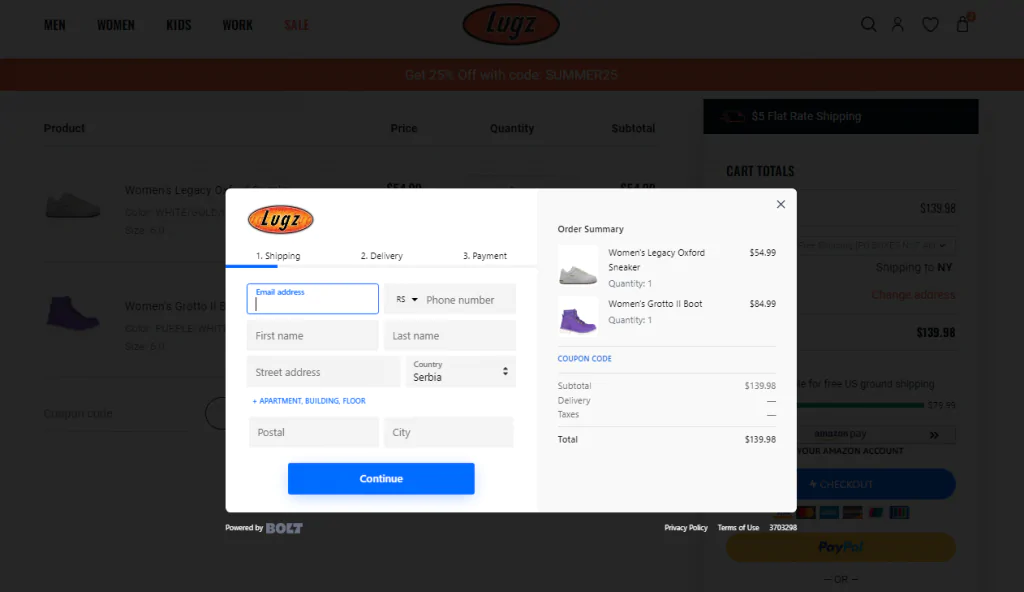The image size is (1024, 592).
Task: Open the WOMEN menu in the navigation
Action: click(x=116, y=24)
